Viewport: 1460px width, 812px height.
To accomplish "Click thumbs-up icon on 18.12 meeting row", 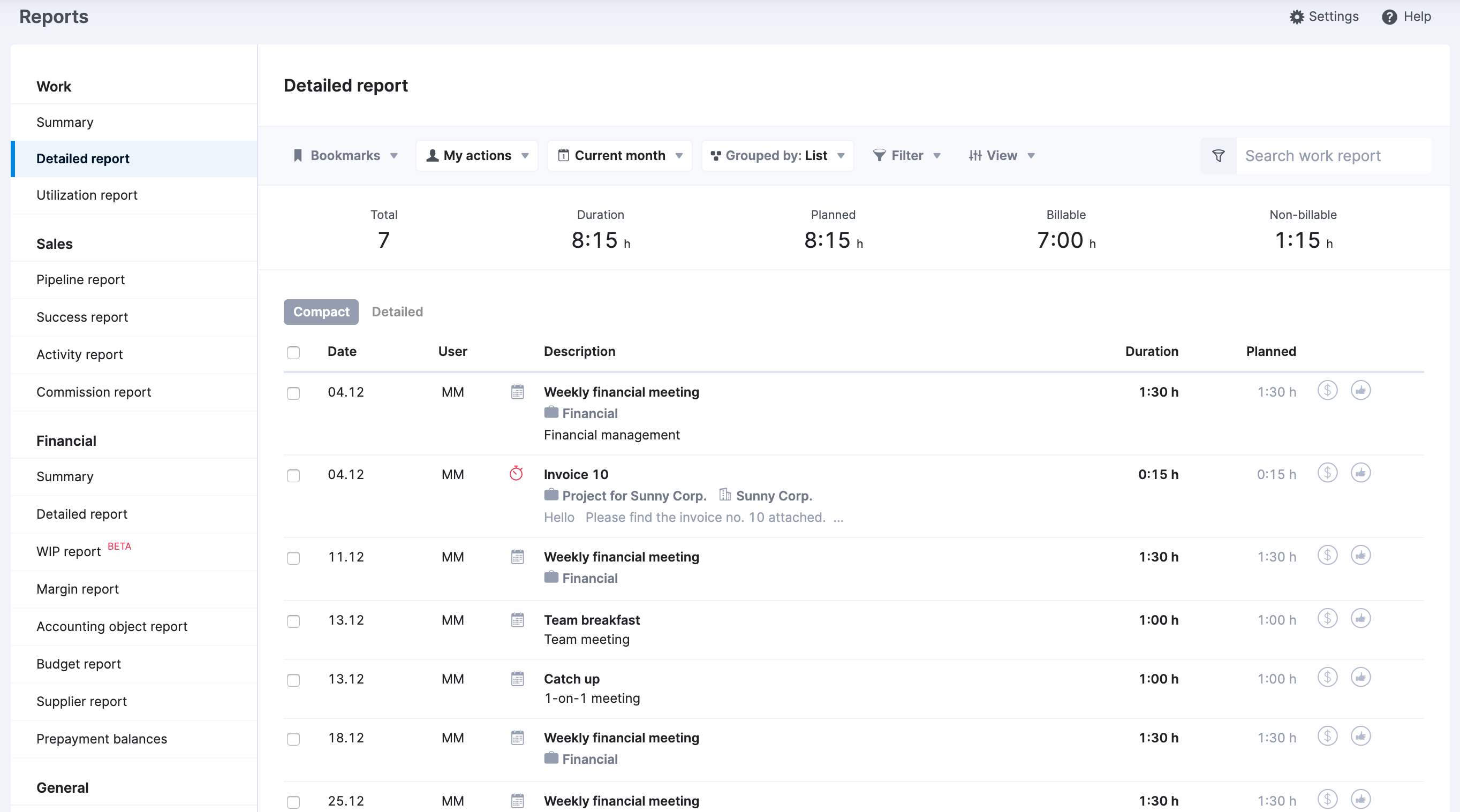I will [1360, 736].
